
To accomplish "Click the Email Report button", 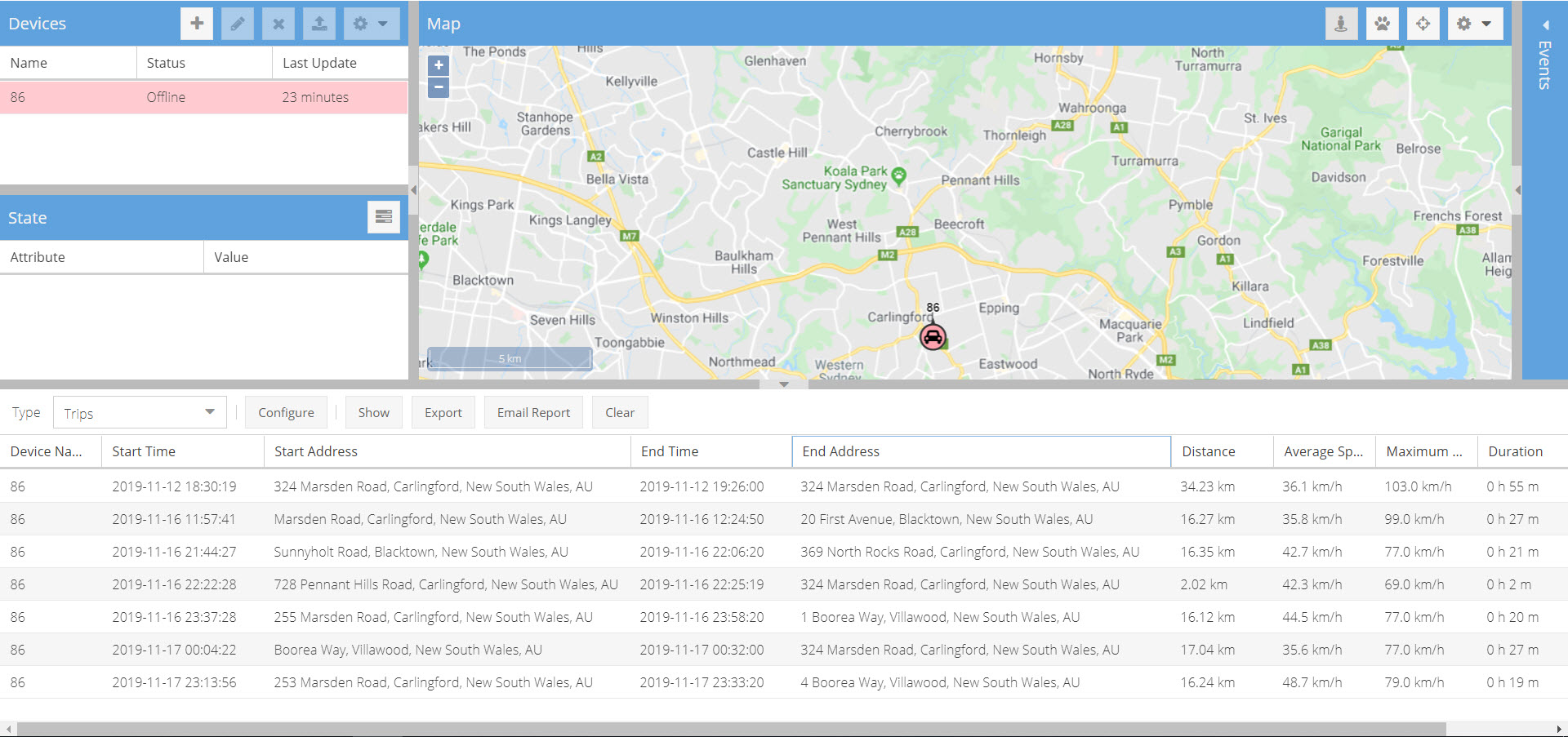I will tap(533, 412).
